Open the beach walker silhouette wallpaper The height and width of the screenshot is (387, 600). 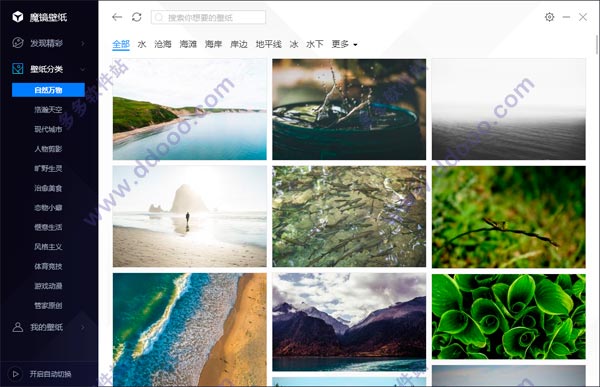[189, 216]
